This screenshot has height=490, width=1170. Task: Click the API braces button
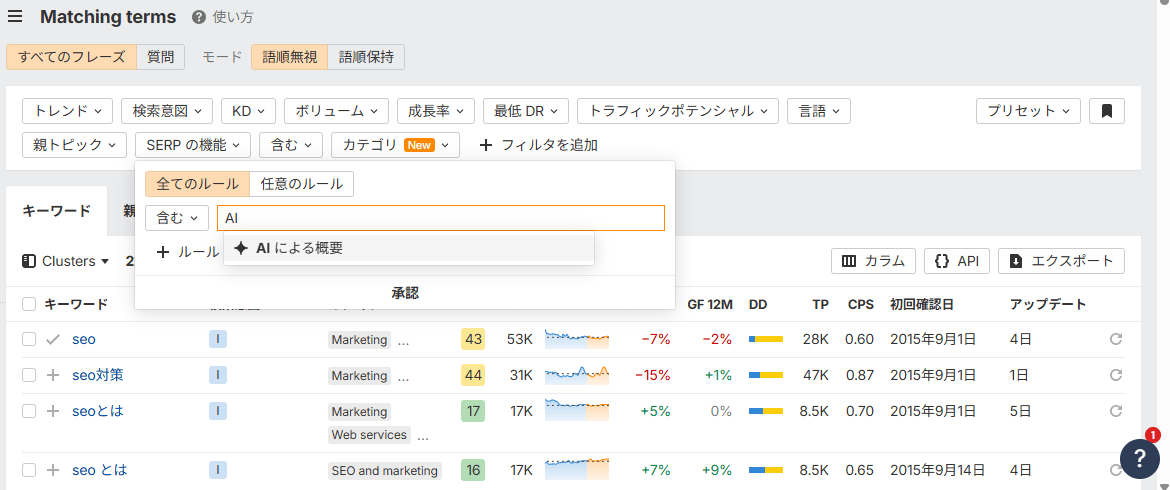[x=957, y=261]
